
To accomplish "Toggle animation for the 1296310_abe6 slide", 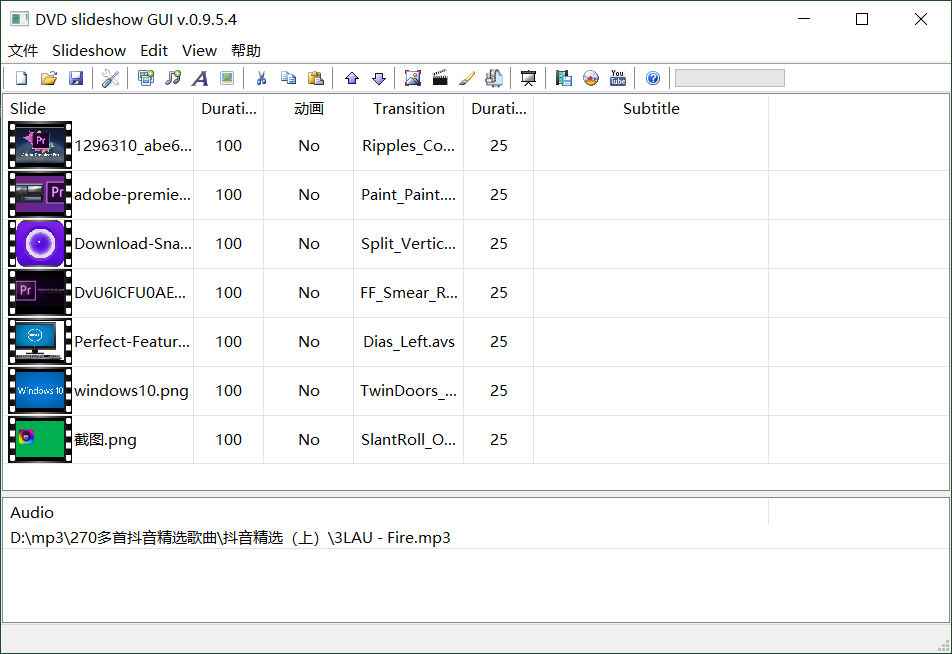I will point(308,145).
